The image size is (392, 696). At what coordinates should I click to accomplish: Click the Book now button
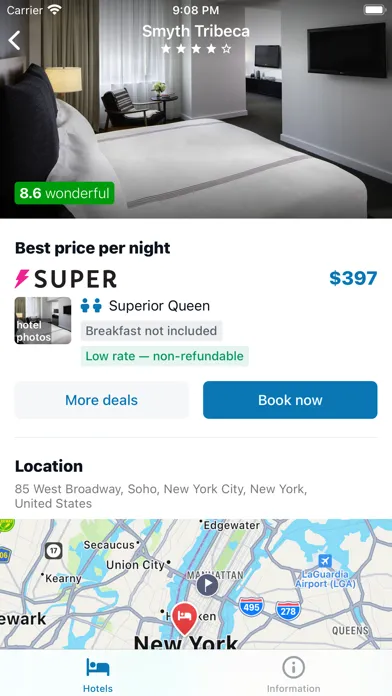(x=290, y=400)
